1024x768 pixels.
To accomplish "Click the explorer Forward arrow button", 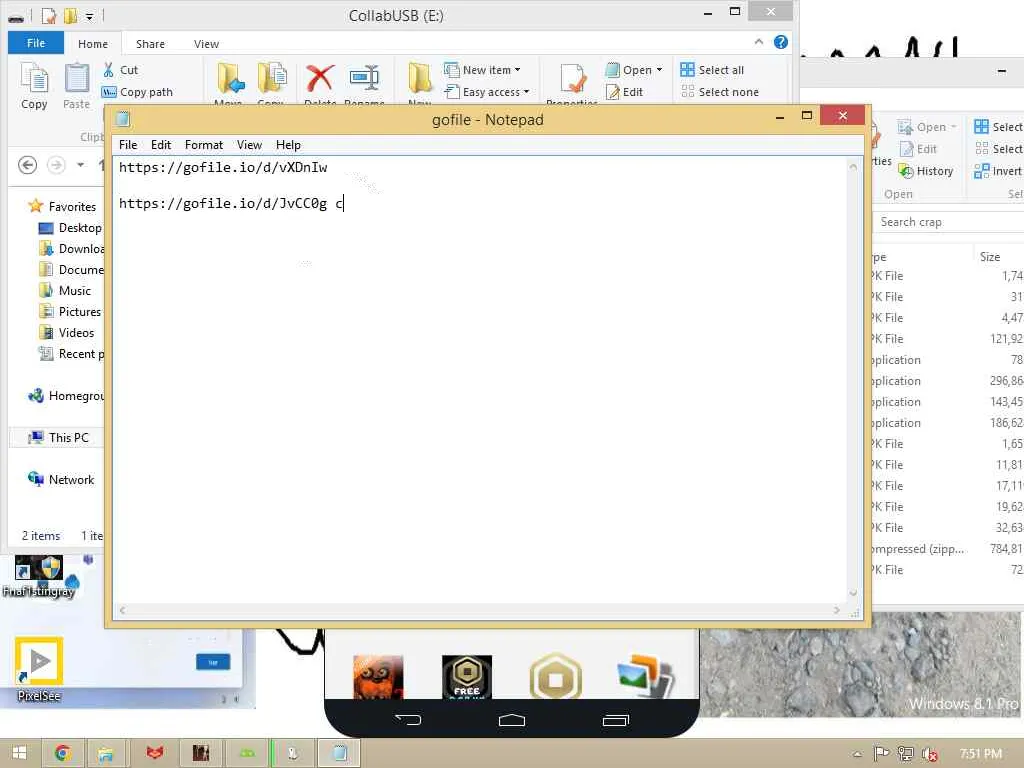I will (x=56, y=165).
